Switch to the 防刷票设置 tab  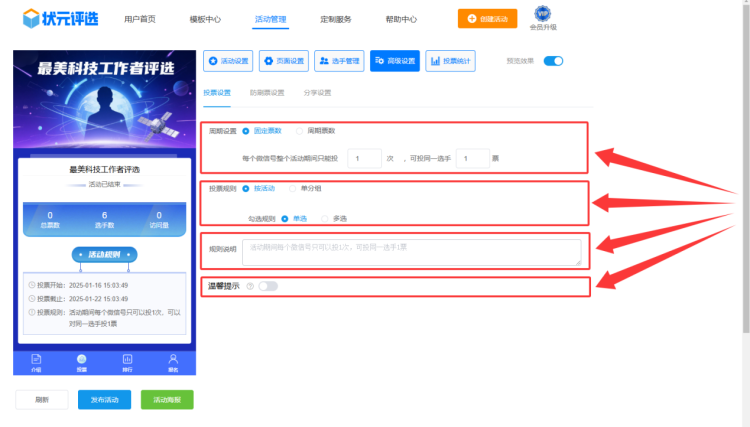pyautogui.click(x=267, y=93)
